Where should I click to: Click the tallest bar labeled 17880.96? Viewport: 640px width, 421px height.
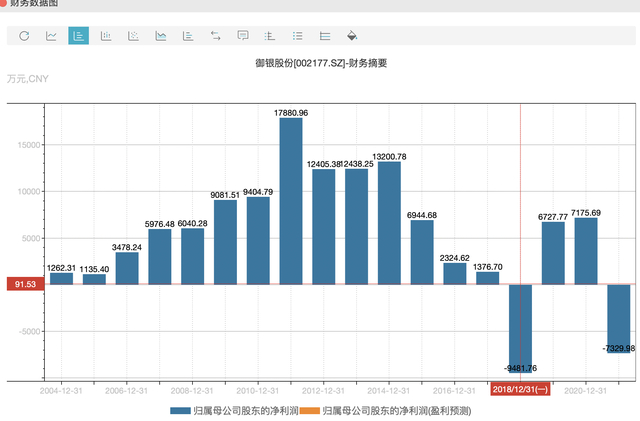[291, 200]
